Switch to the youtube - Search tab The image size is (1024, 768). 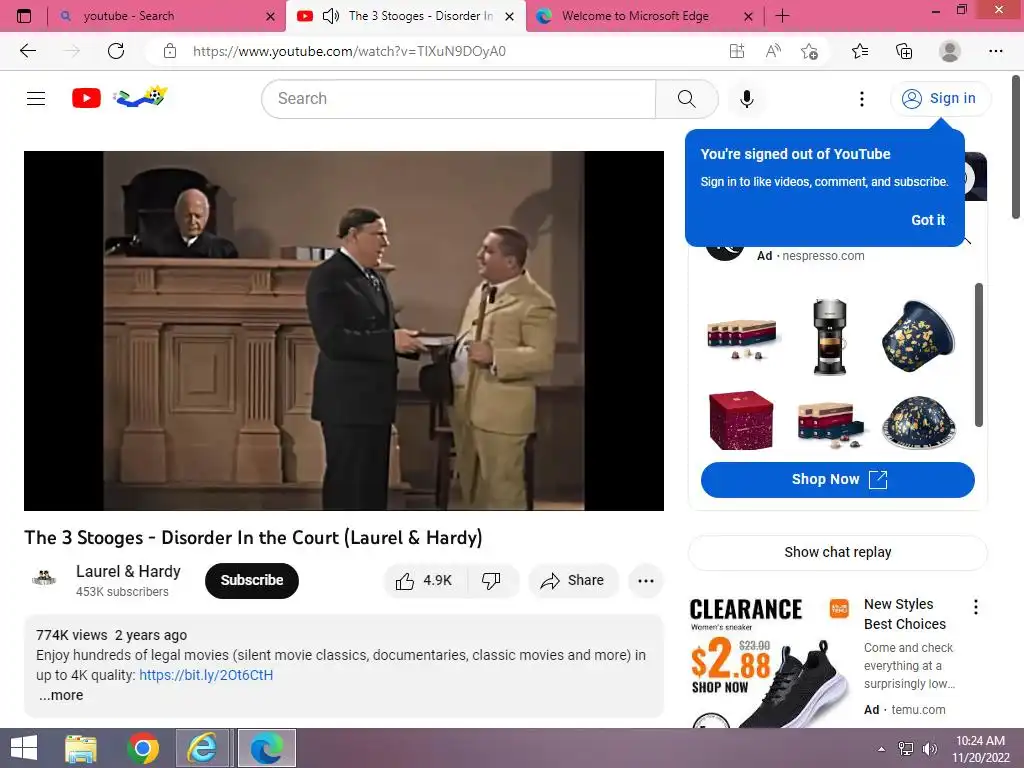(167, 16)
